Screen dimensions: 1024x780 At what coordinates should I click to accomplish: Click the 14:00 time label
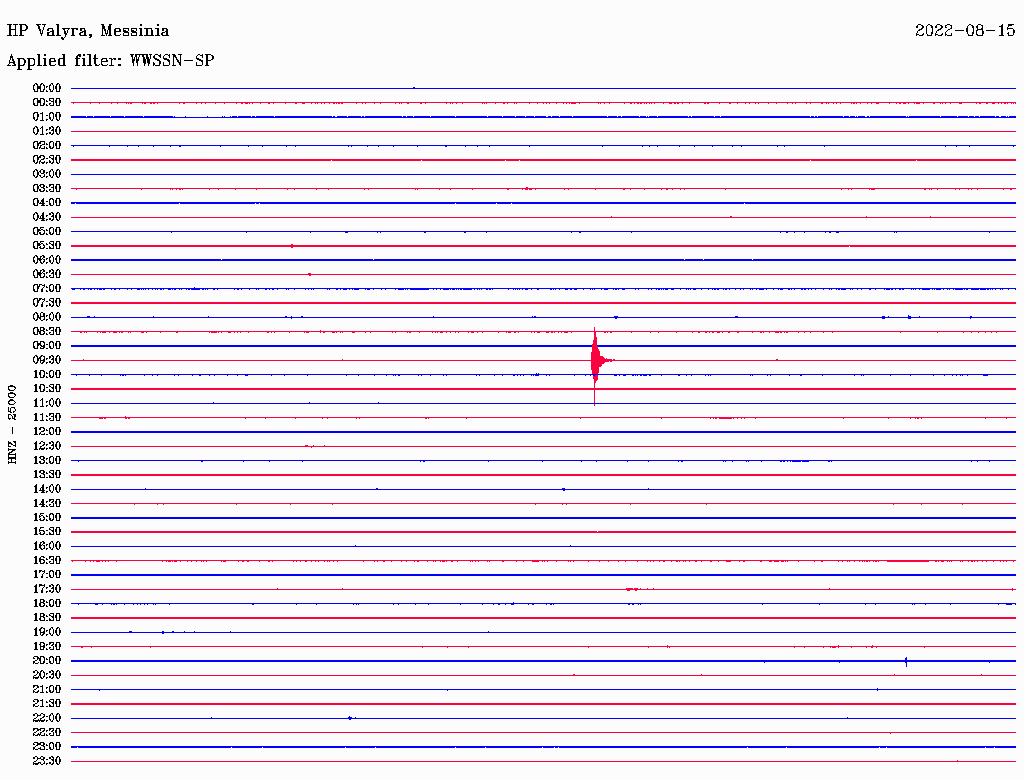(46, 489)
